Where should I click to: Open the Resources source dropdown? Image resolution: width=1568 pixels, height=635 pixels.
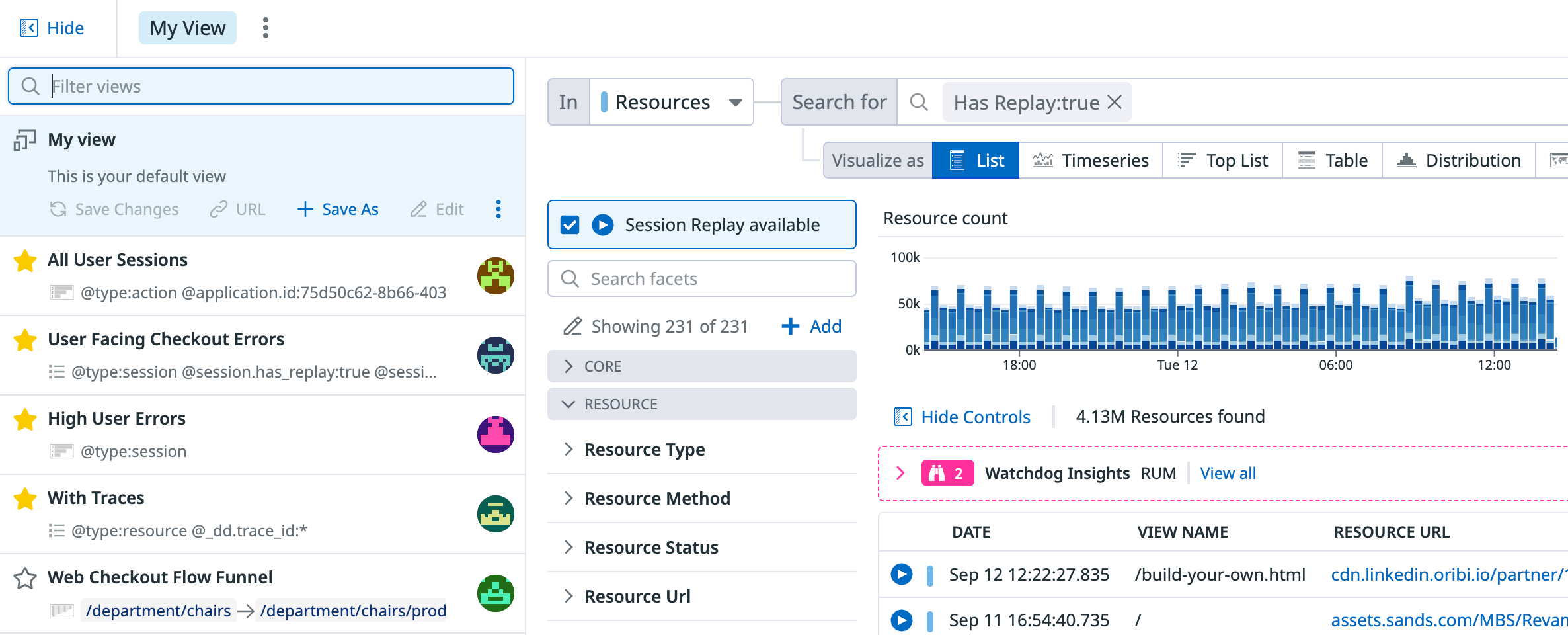735,102
